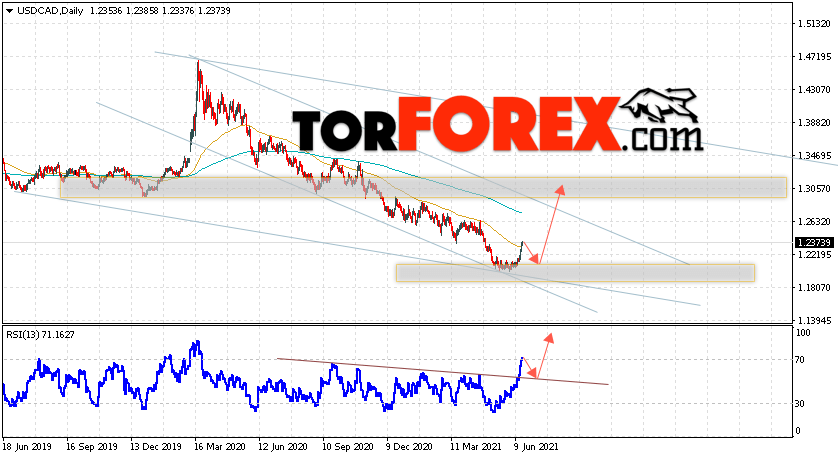The height and width of the screenshot is (458, 838).
Task: Select the USDCAD,Daily symbol label
Action: click(x=50, y=11)
